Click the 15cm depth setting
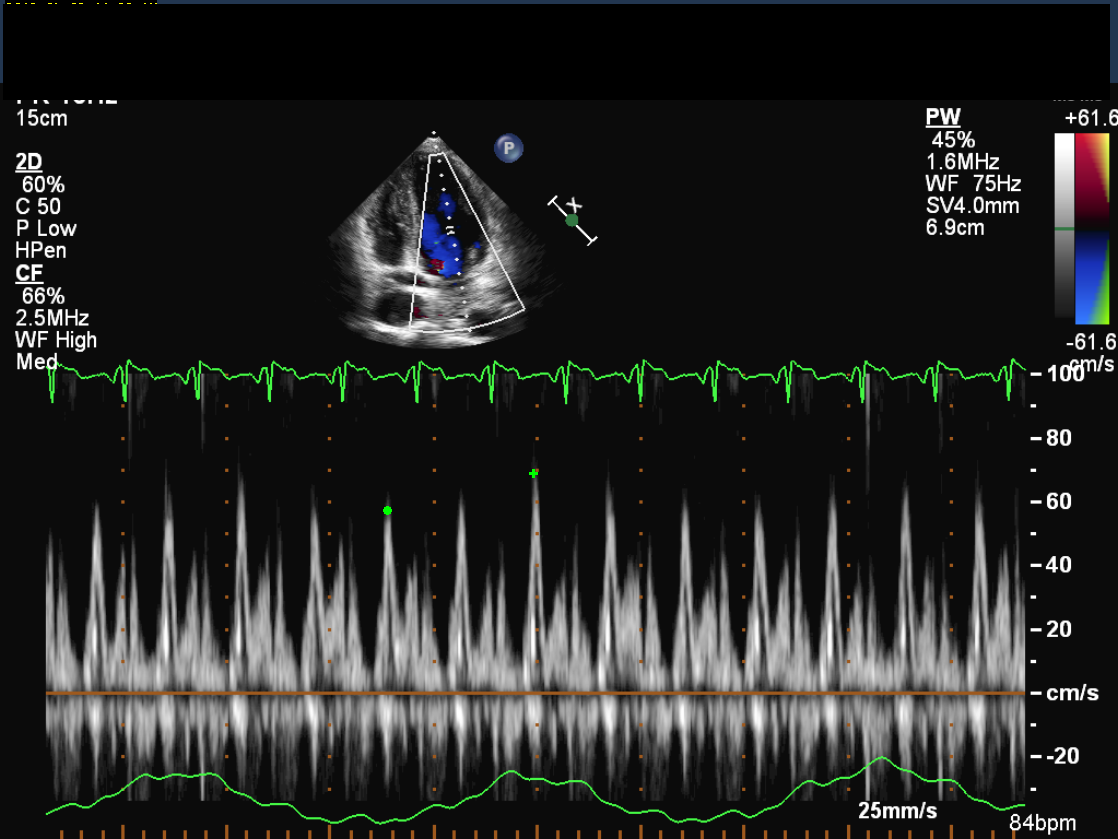This screenshot has width=1118, height=839. coord(42,118)
